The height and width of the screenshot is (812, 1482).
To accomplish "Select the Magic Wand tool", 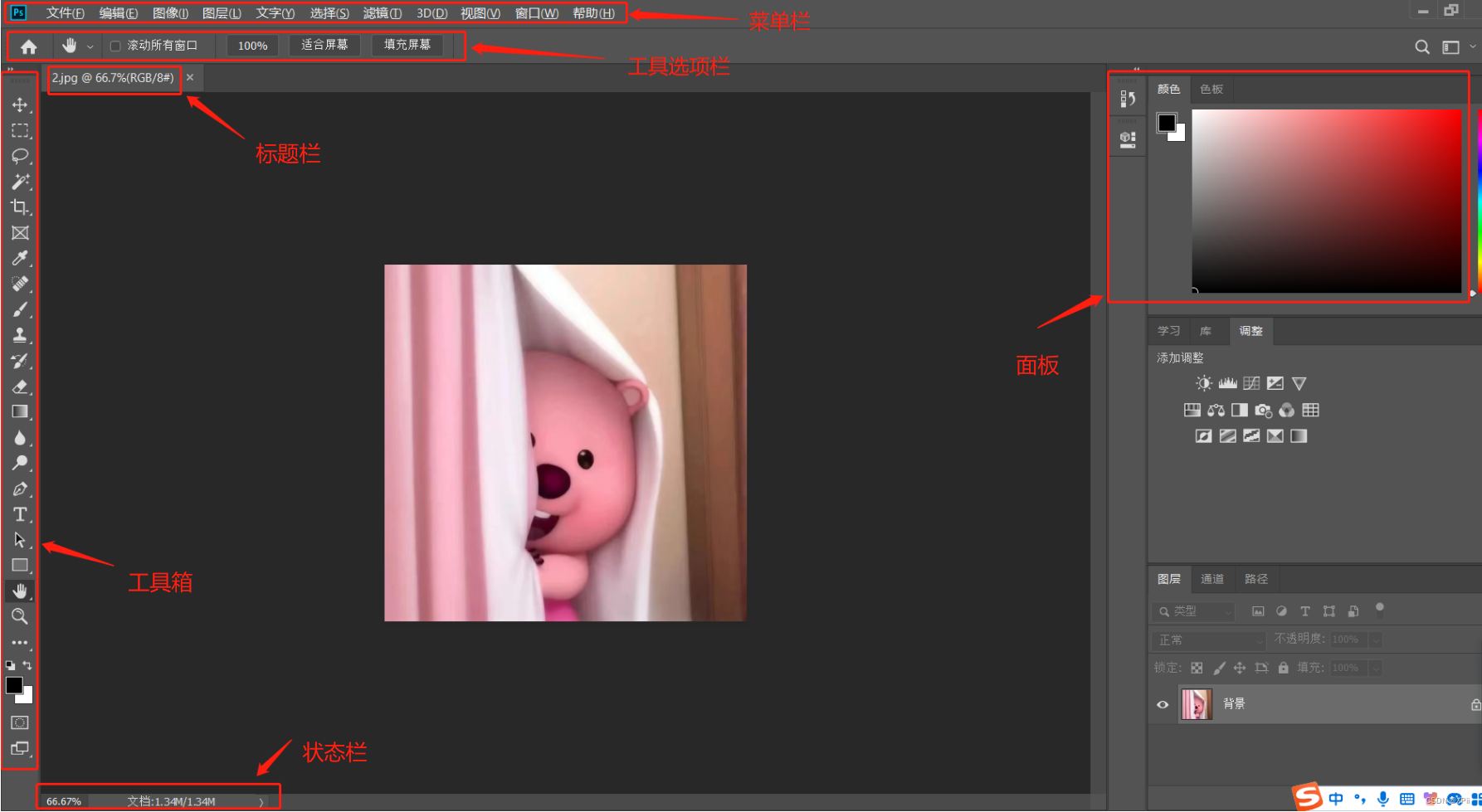I will point(20,182).
